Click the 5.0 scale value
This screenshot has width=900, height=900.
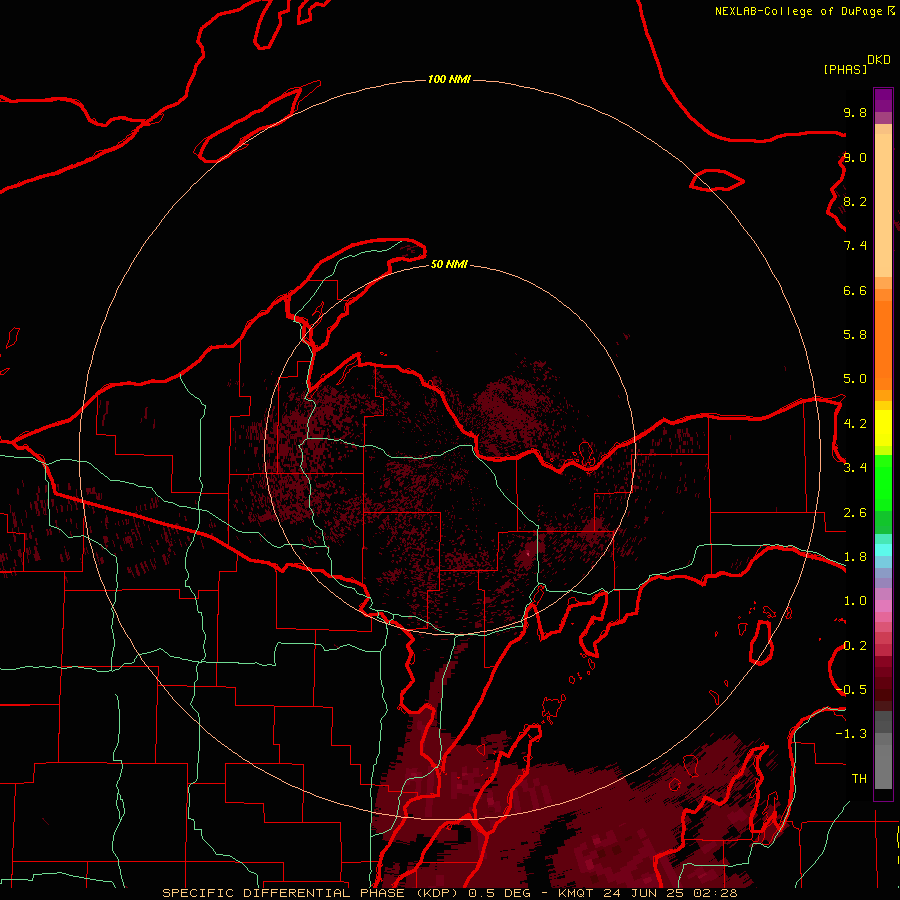tap(855, 379)
